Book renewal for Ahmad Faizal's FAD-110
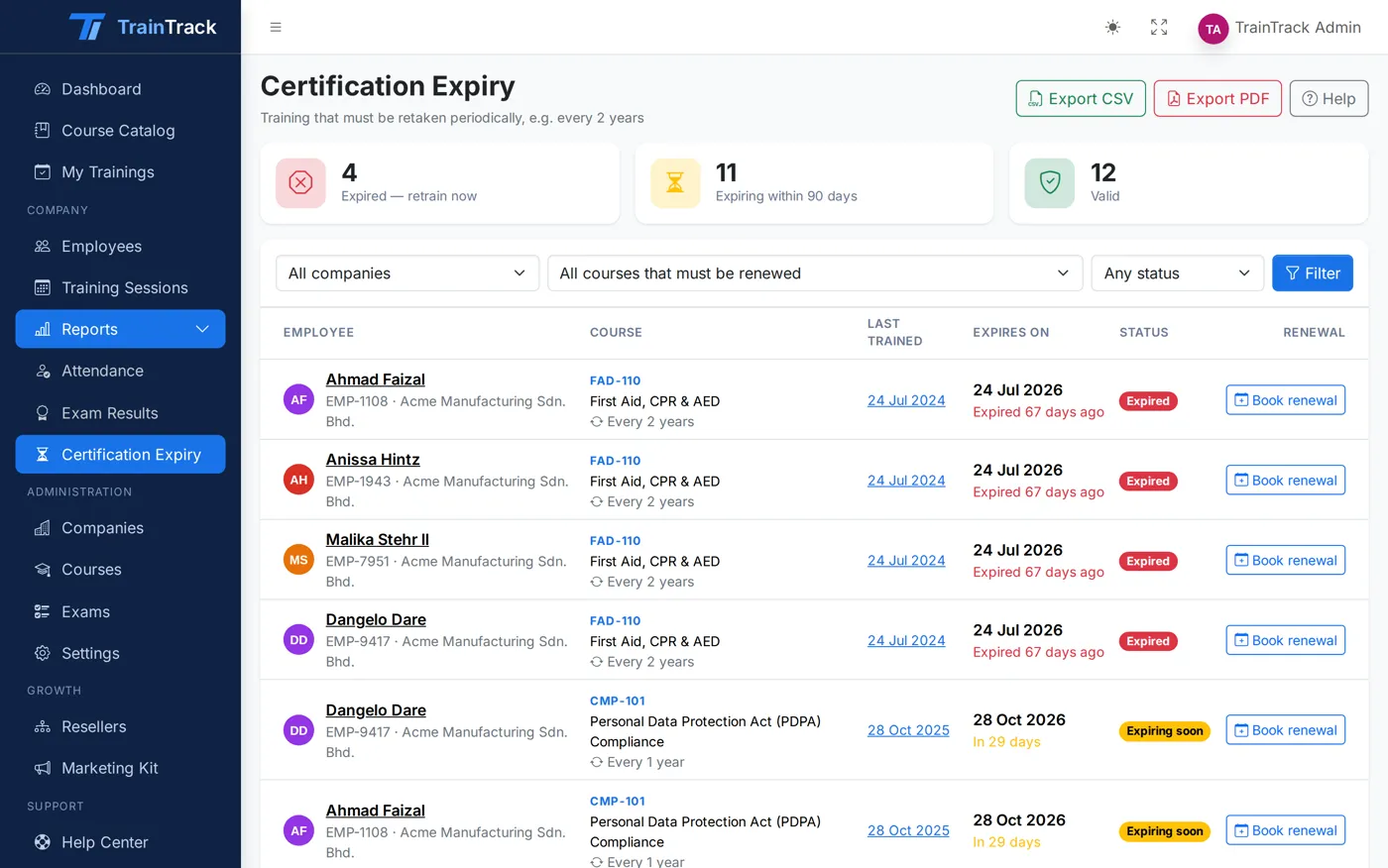1388x868 pixels. (x=1286, y=400)
